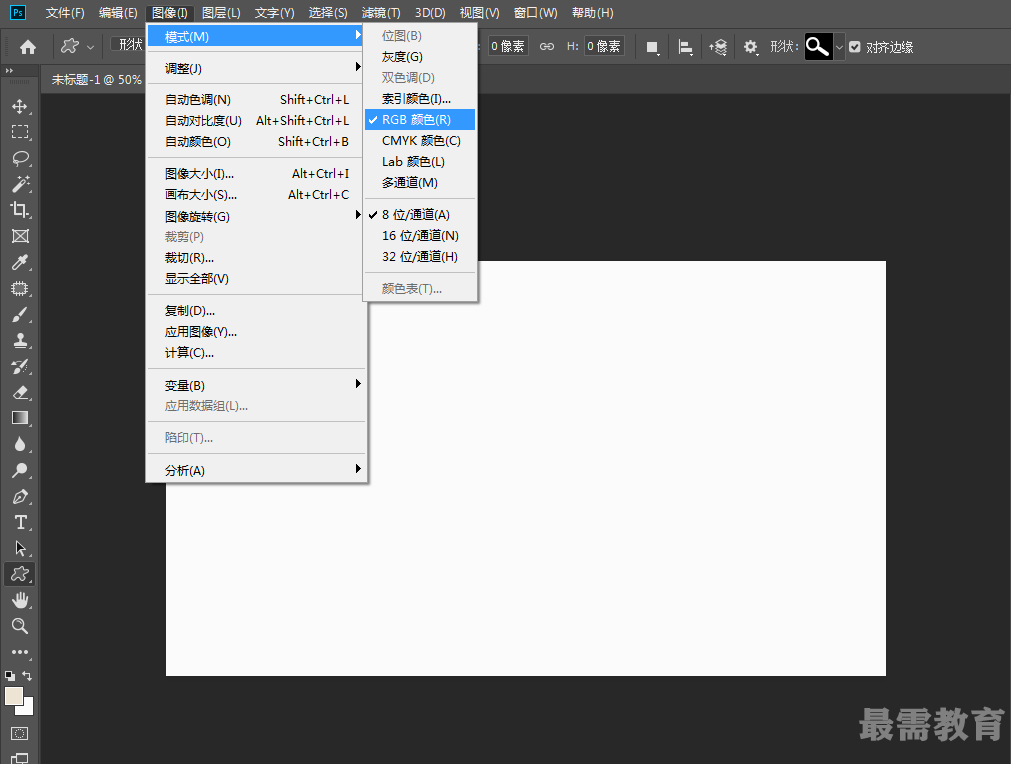Screen dimensions: 1011x764
Task: Select the Zoom tool
Action: click(20, 626)
